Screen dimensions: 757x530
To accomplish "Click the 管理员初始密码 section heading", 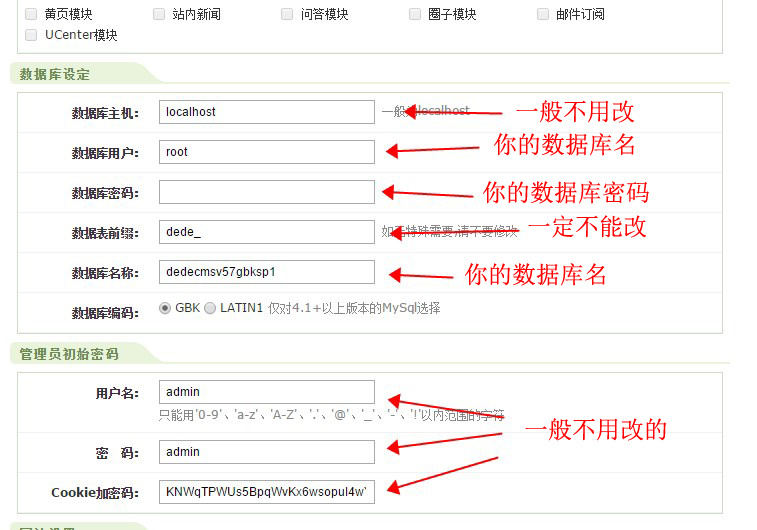I will (x=69, y=354).
